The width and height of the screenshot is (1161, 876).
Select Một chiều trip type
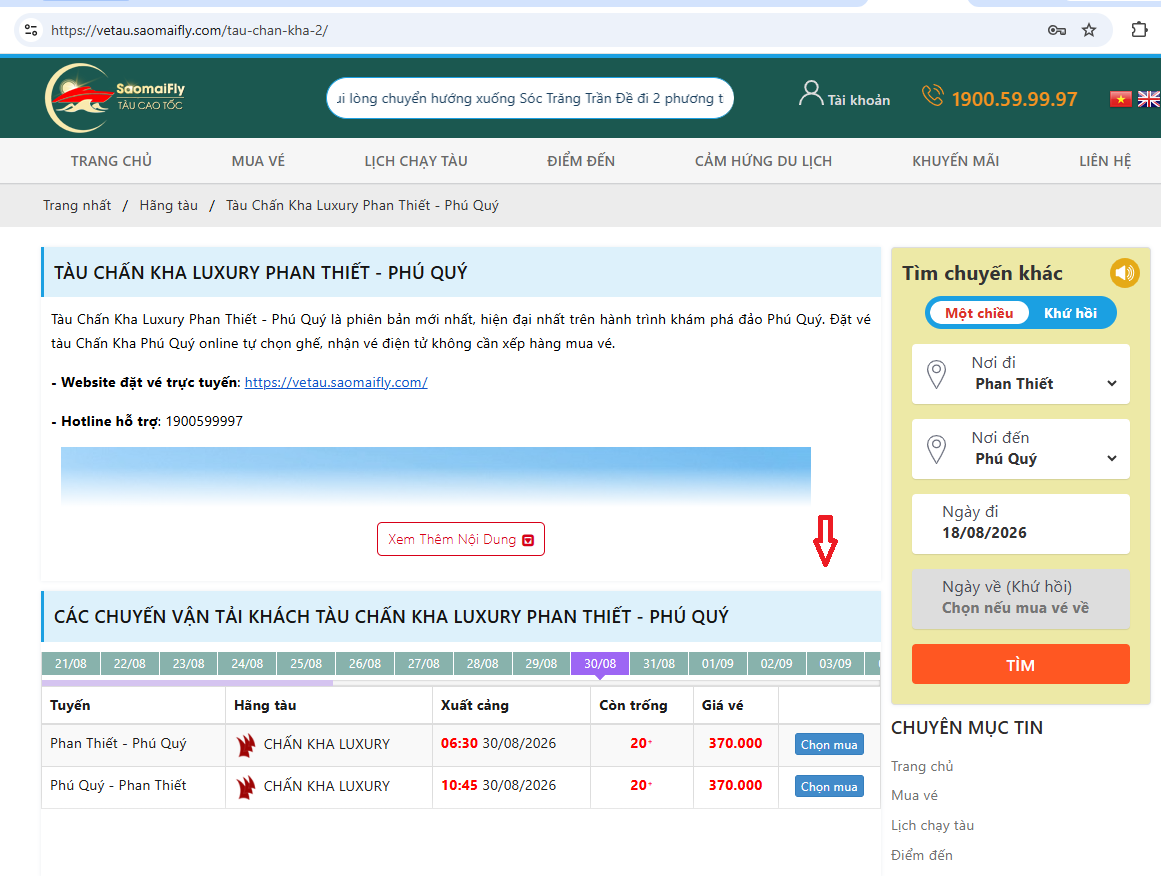[979, 313]
